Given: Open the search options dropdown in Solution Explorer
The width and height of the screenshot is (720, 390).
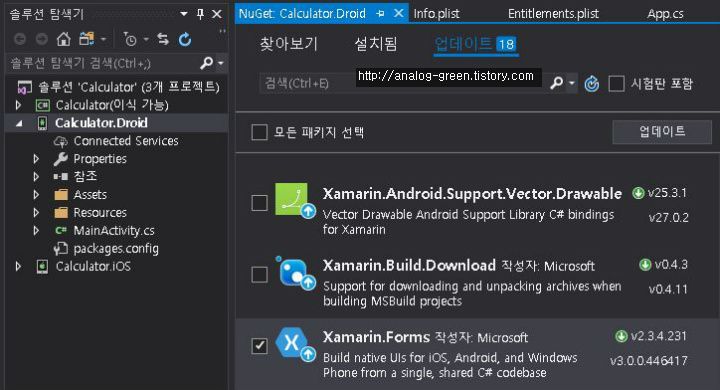Looking at the screenshot, I should [x=221, y=63].
